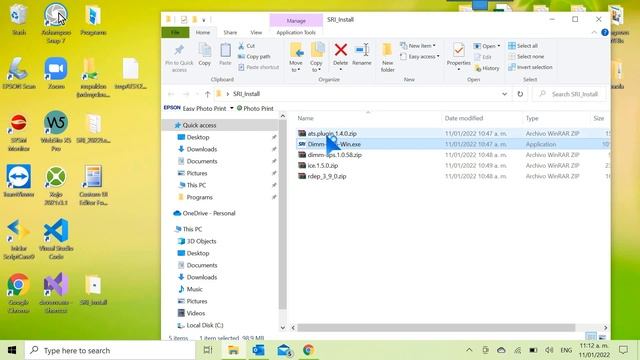This screenshot has width=640, height=360.
Task: Click the Task View taskbar icon
Action: (208, 350)
